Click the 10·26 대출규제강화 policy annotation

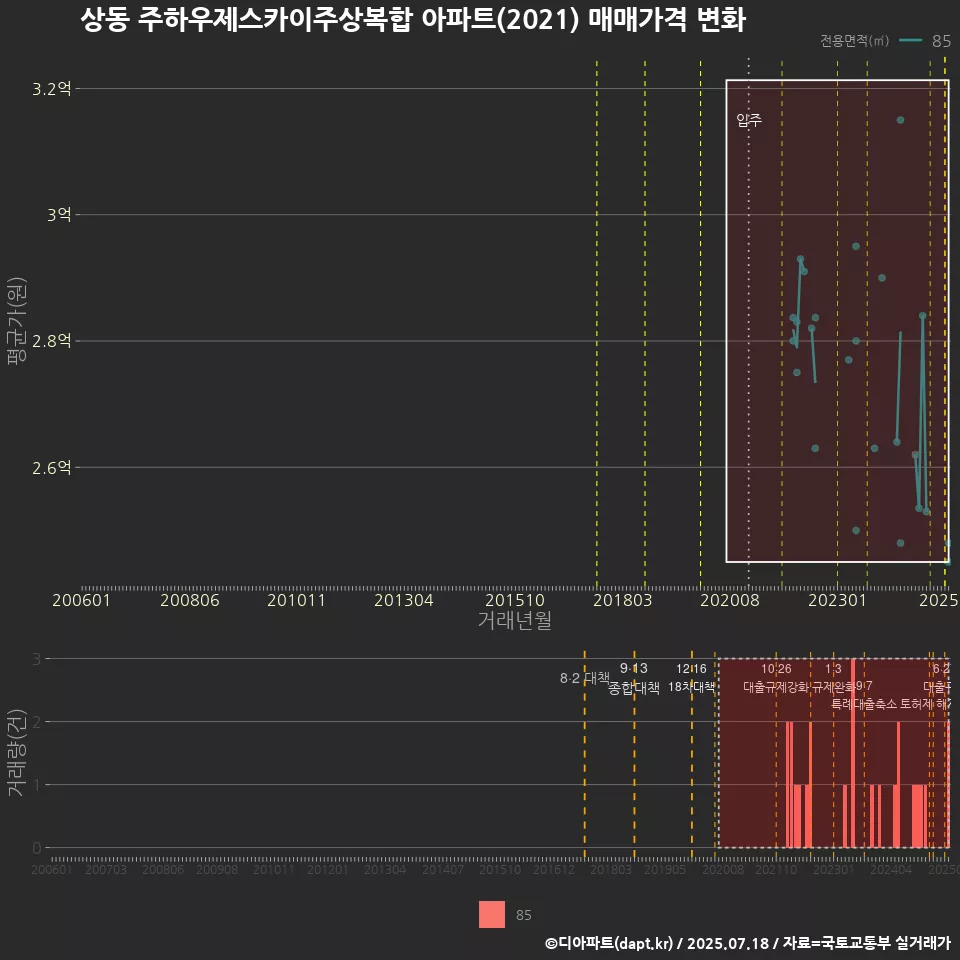click(x=776, y=678)
